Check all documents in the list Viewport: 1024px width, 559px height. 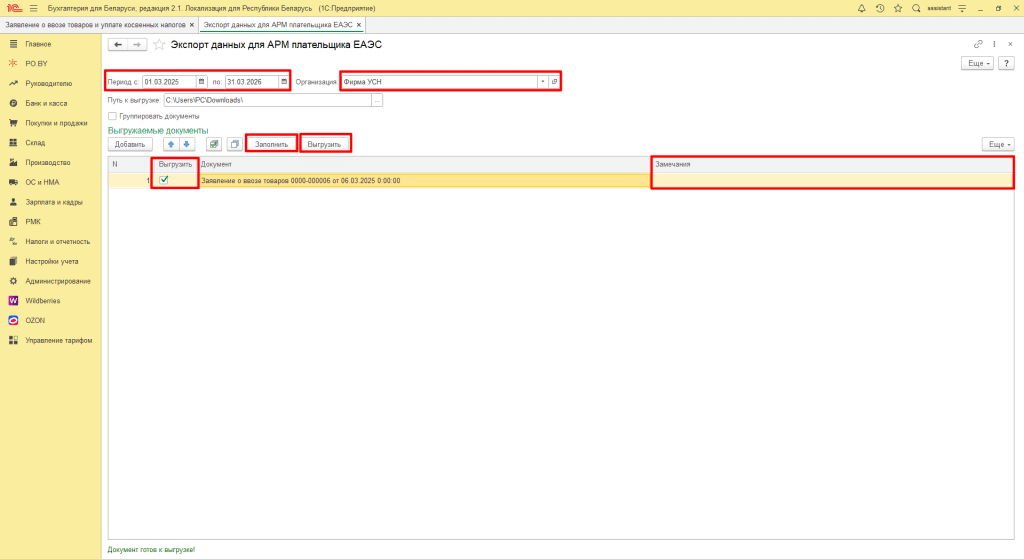point(214,144)
